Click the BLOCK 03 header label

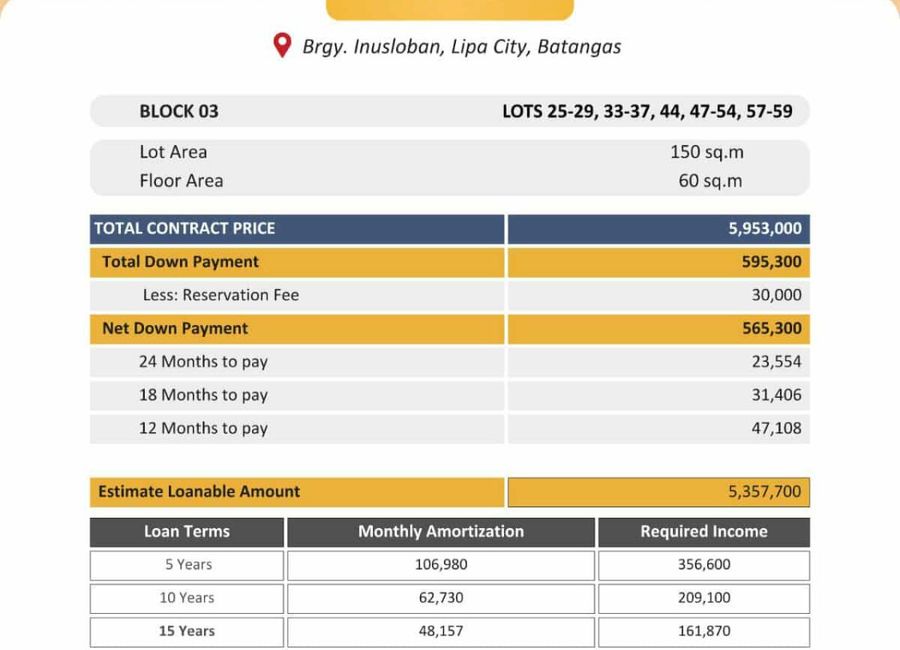pyautogui.click(x=179, y=111)
